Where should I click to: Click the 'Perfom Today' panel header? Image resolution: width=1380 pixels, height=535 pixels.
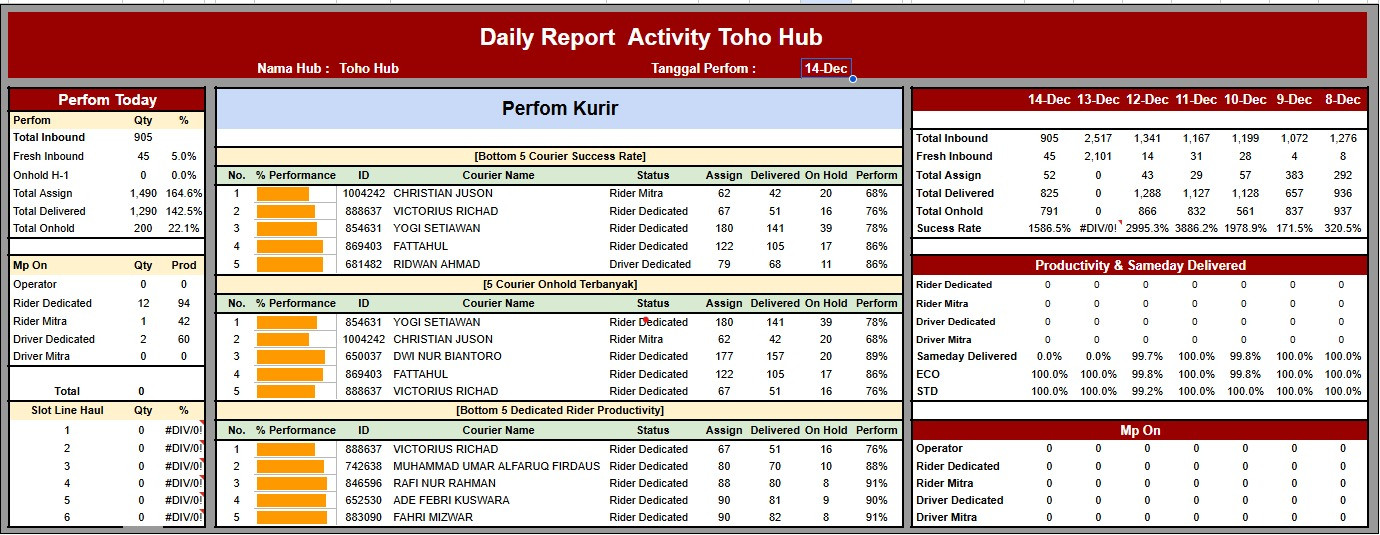coord(107,100)
